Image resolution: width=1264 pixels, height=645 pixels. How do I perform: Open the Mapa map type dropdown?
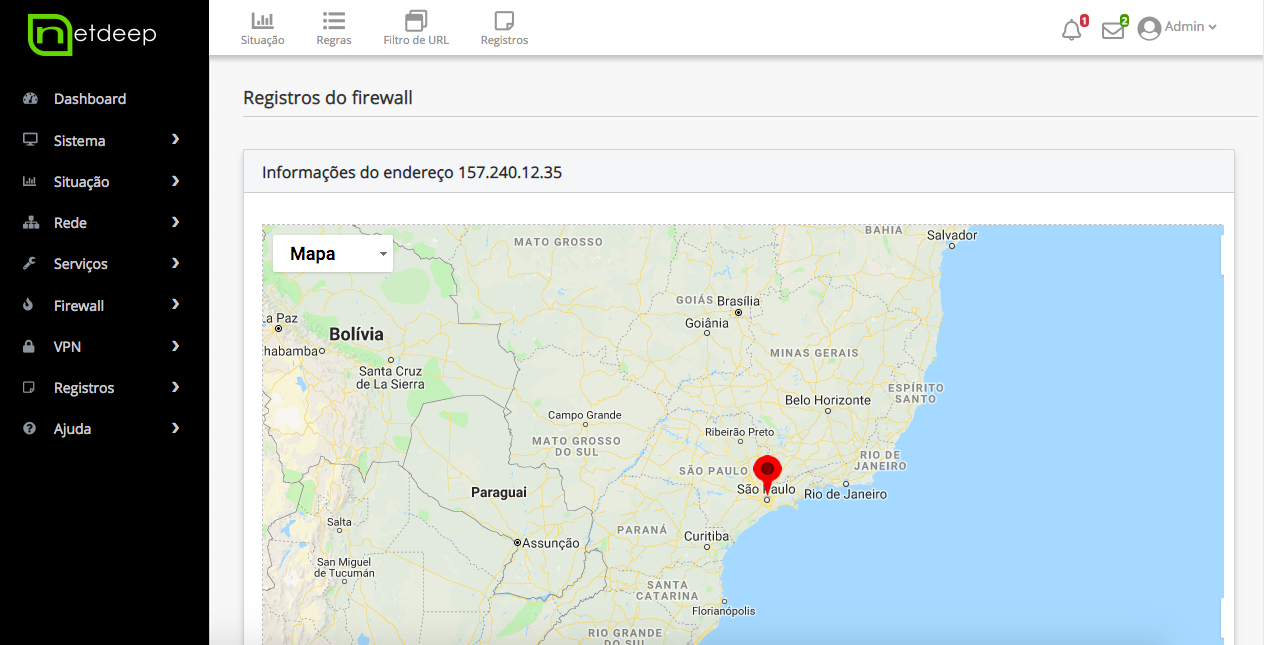pos(332,254)
